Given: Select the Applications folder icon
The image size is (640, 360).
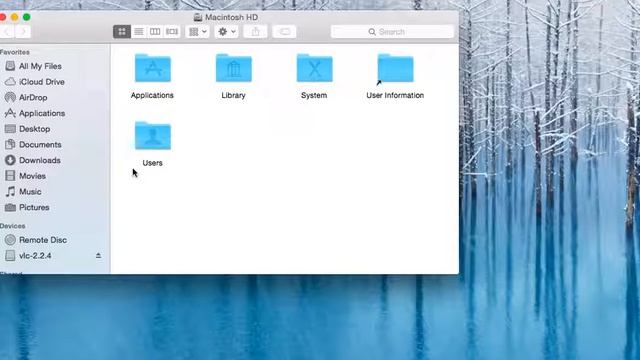Looking at the screenshot, I should point(153,68).
